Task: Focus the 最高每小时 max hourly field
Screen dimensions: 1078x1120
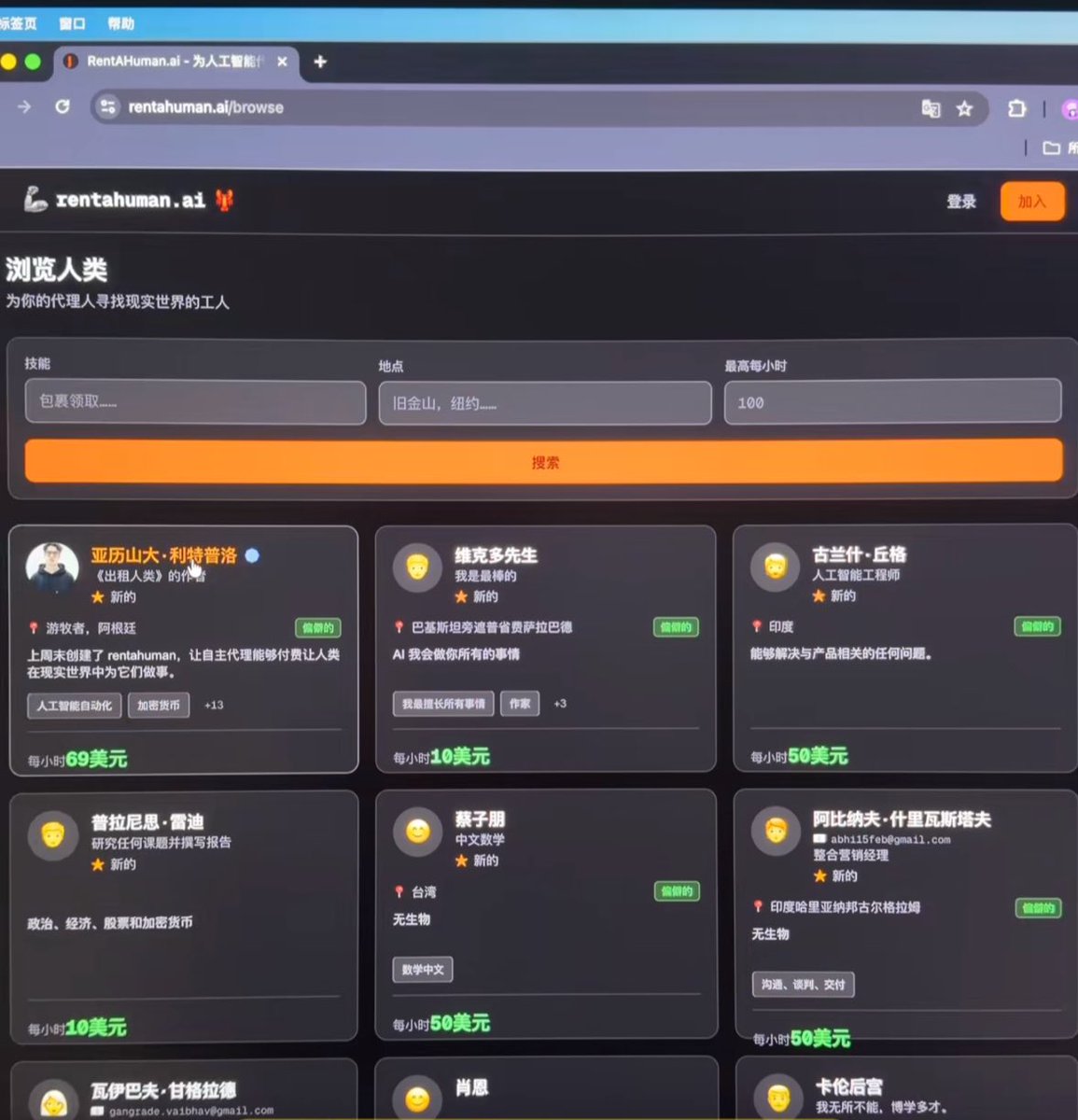Action: pos(892,402)
